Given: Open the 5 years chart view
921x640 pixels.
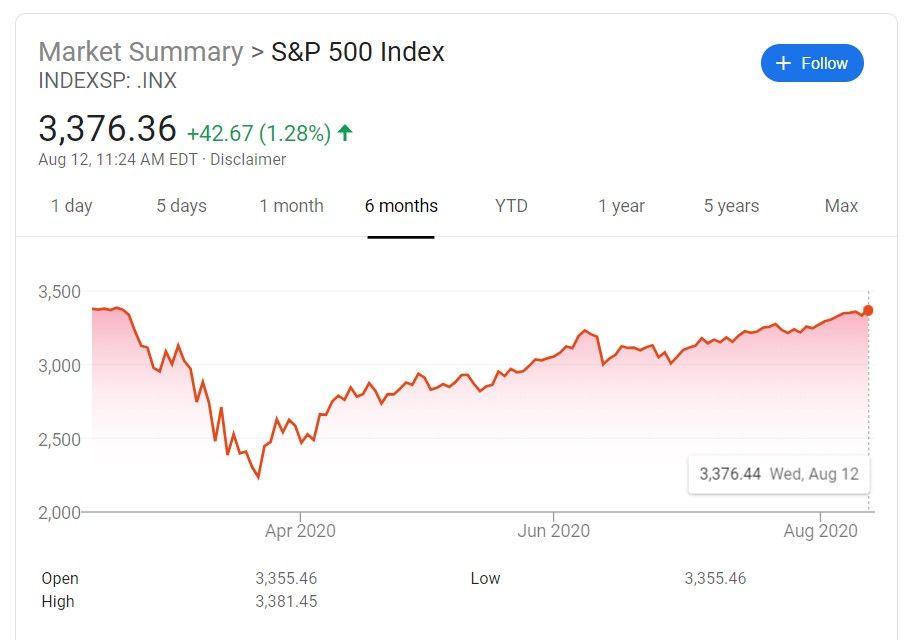Looking at the screenshot, I should pos(730,206).
